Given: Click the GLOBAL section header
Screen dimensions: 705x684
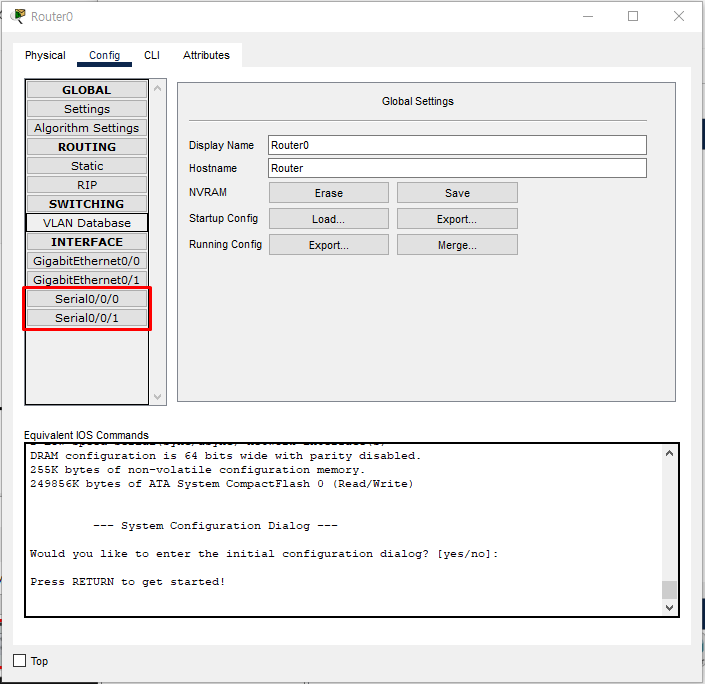Looking at the screenshot, I should (87, 90).
